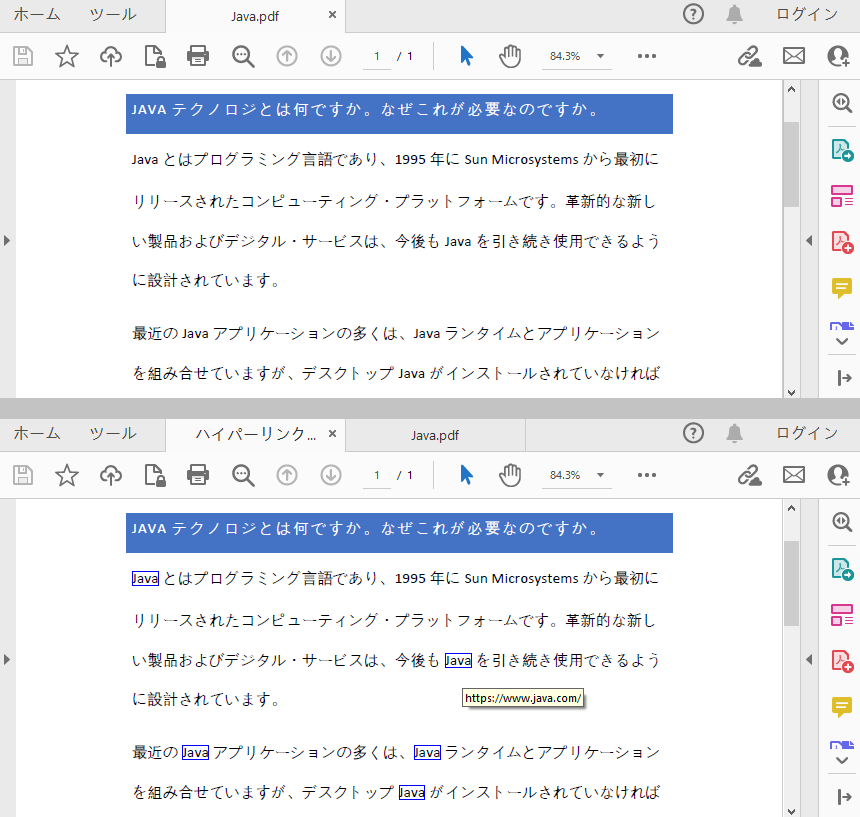The height and width of the screenshot is (817, 860).
Task: Select the Hand tool
Action: (510, 56)
